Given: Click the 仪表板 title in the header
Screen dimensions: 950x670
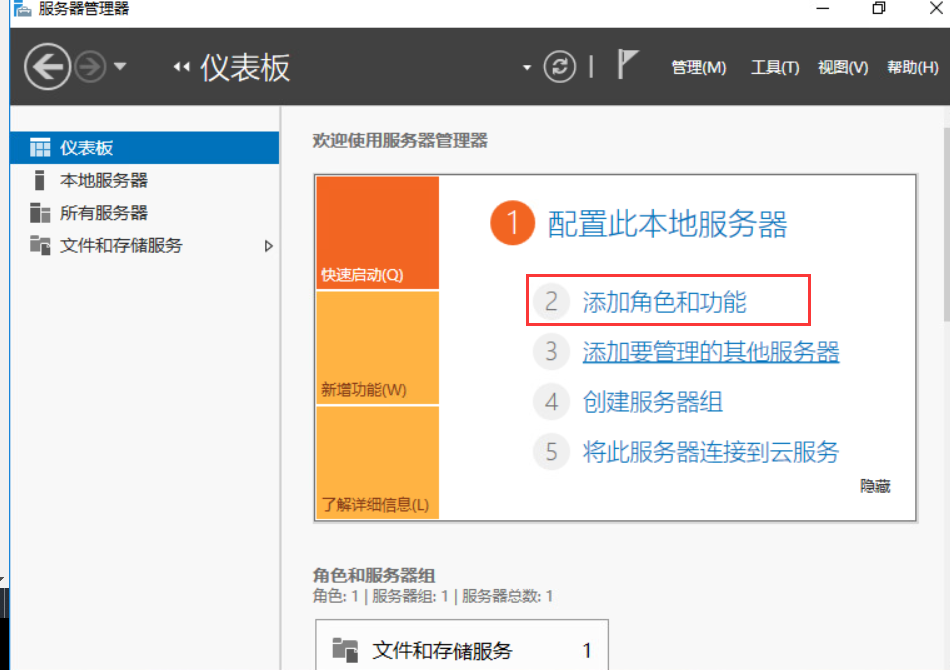Looking at the screenshot, I should (x=245, y=67).
